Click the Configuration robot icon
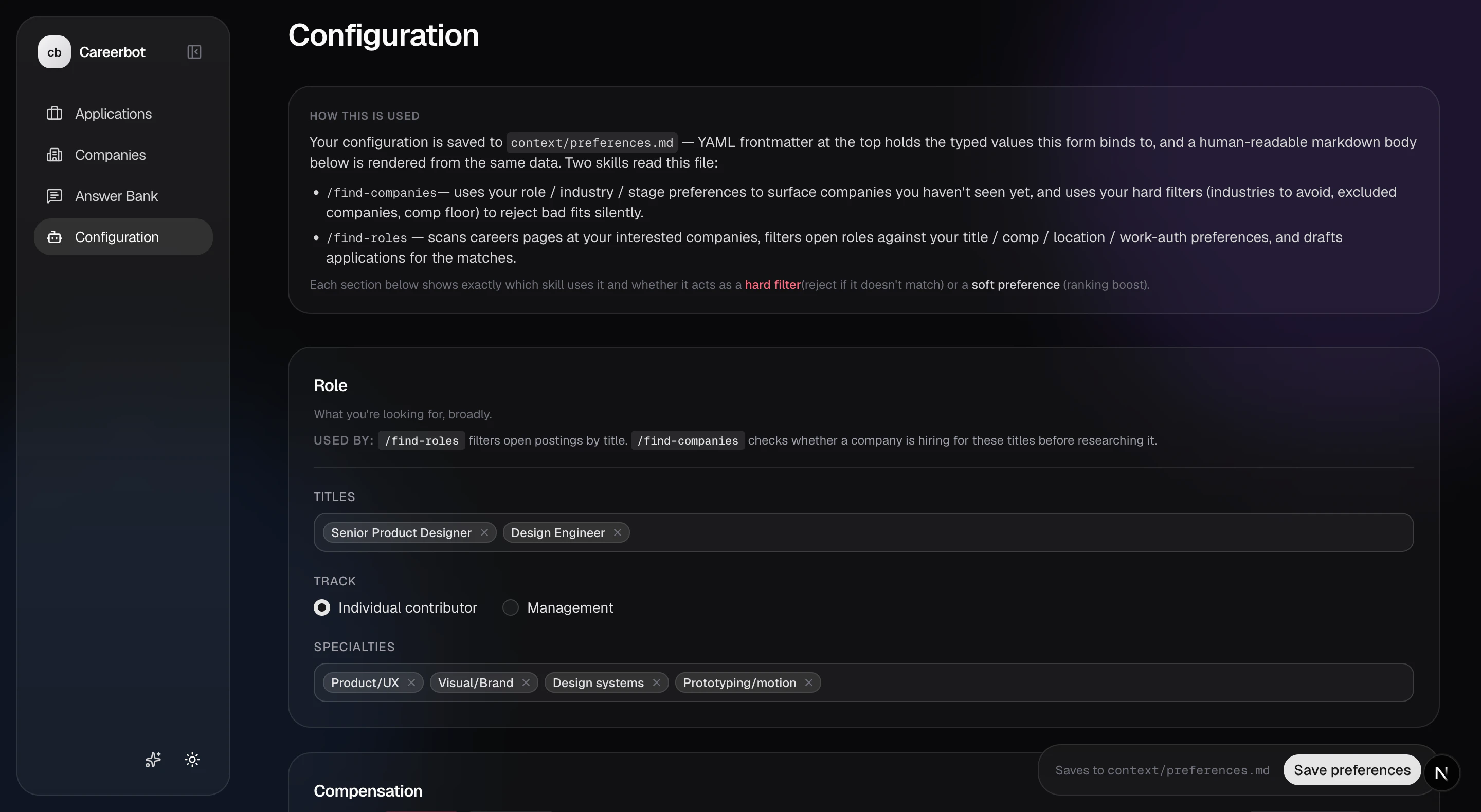Viewport: 1481px width, 812px height. coord(54,237)
